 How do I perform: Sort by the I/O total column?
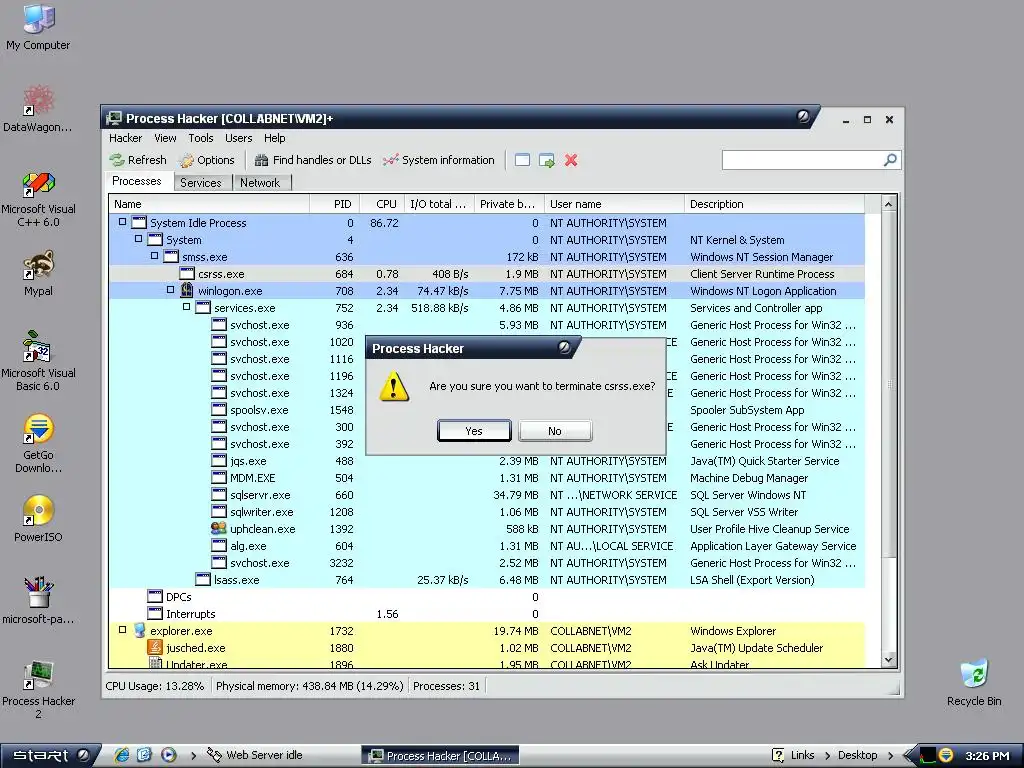pos(440,204)
